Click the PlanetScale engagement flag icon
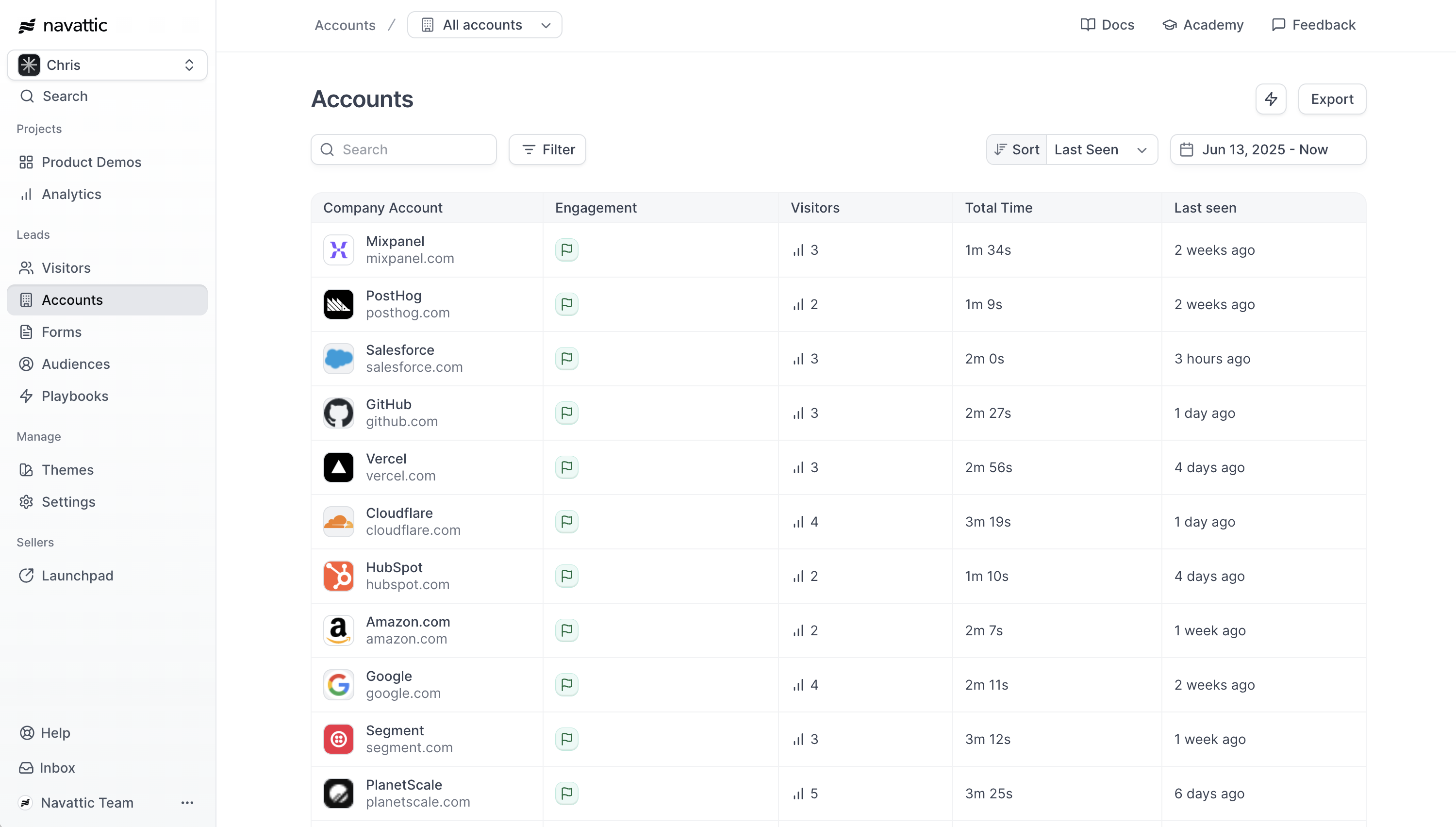The height and width of the screenshot is (827, 1456). [566, 794]
